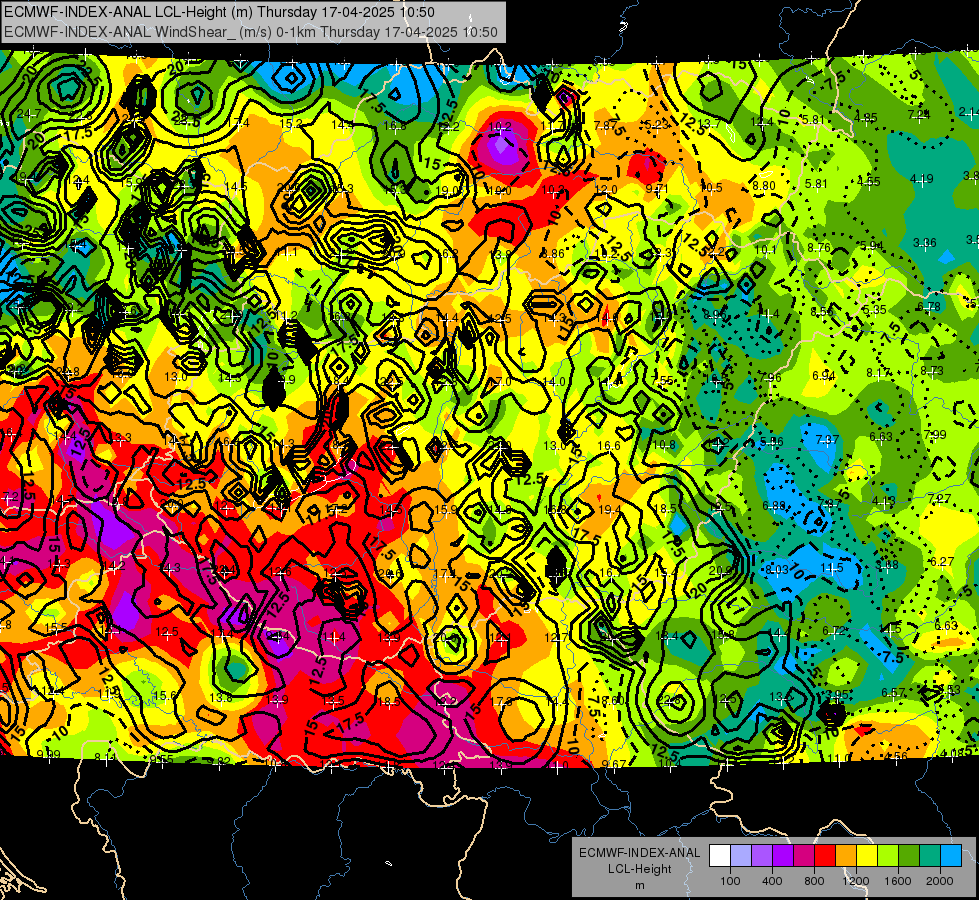
Task: Click the map value 5.94
Action: pos(872,245)
